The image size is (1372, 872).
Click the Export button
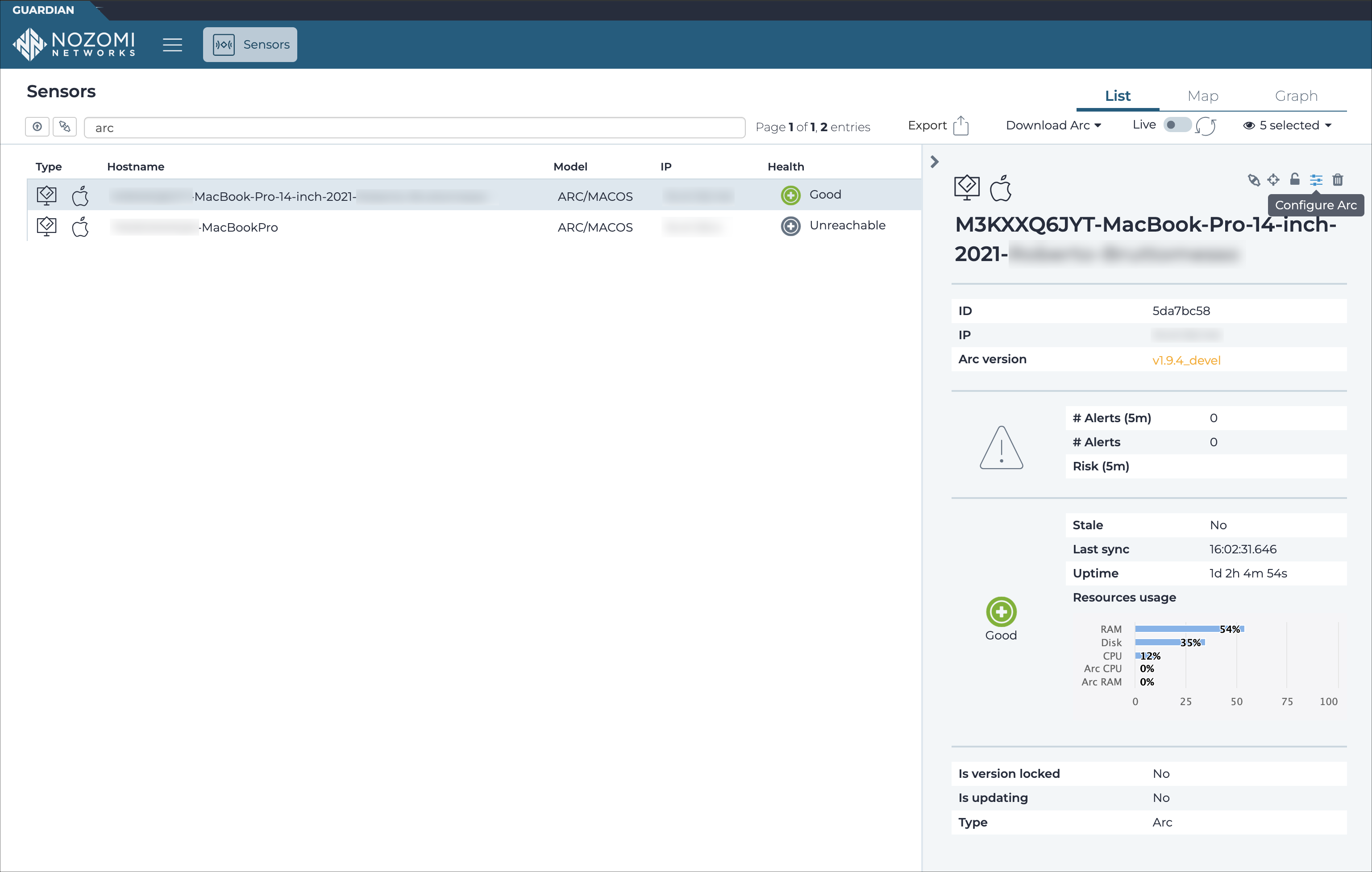[x=938, y=125]
